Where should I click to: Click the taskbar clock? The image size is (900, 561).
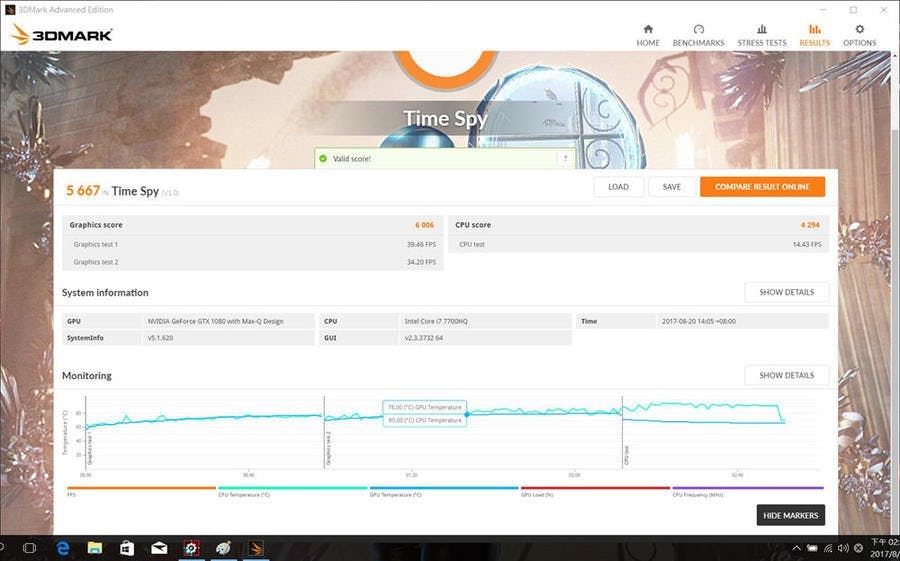[885, 548]
